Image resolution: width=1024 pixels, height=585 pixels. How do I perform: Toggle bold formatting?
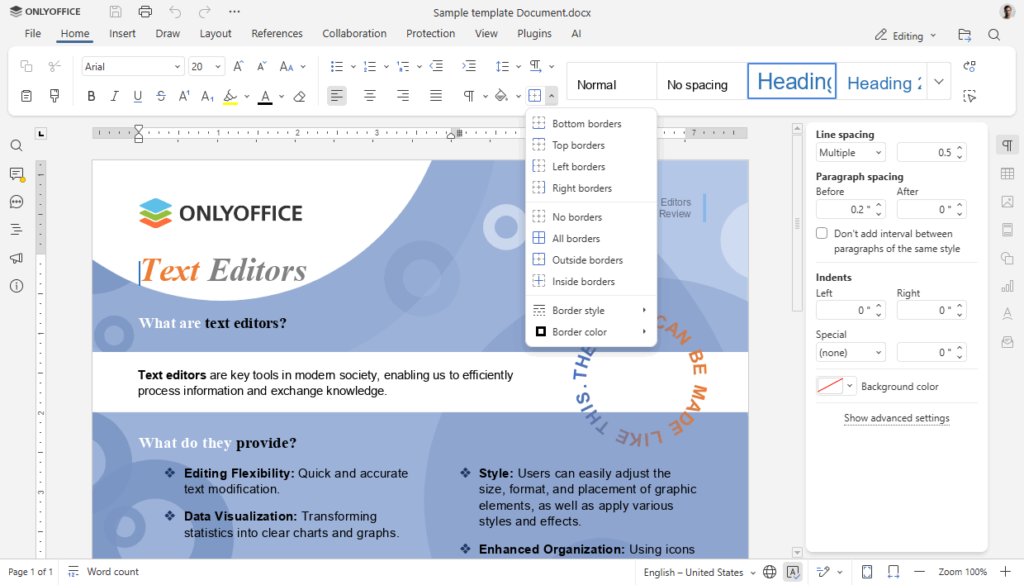tap(91, 95)
